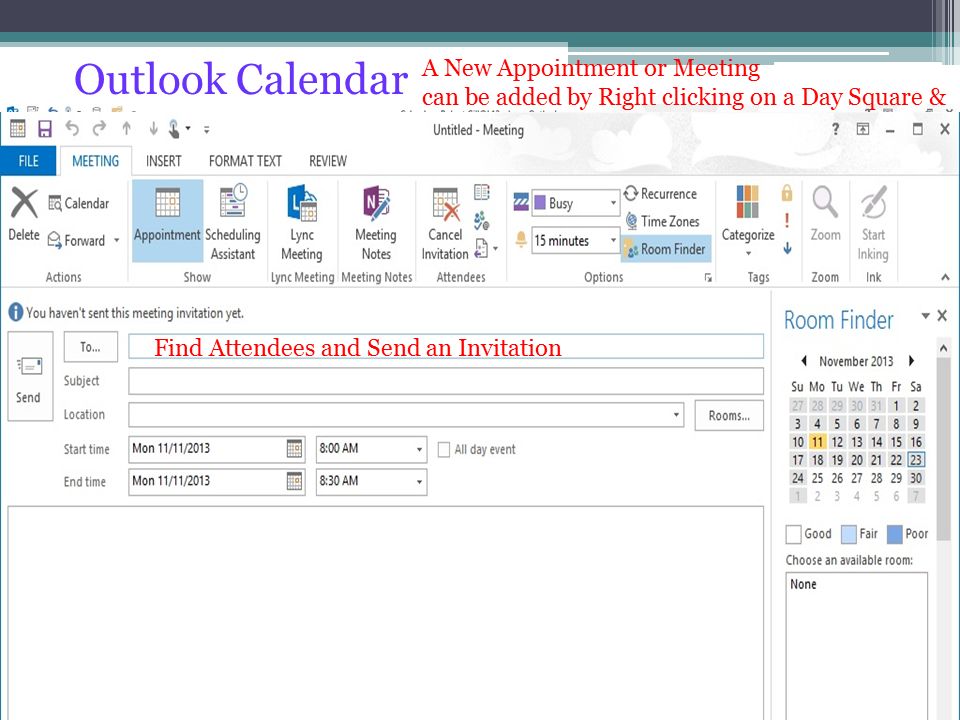Open End time date picker calendar icon
The width and height of the screenshot is (960, 720).
point(294,481)
